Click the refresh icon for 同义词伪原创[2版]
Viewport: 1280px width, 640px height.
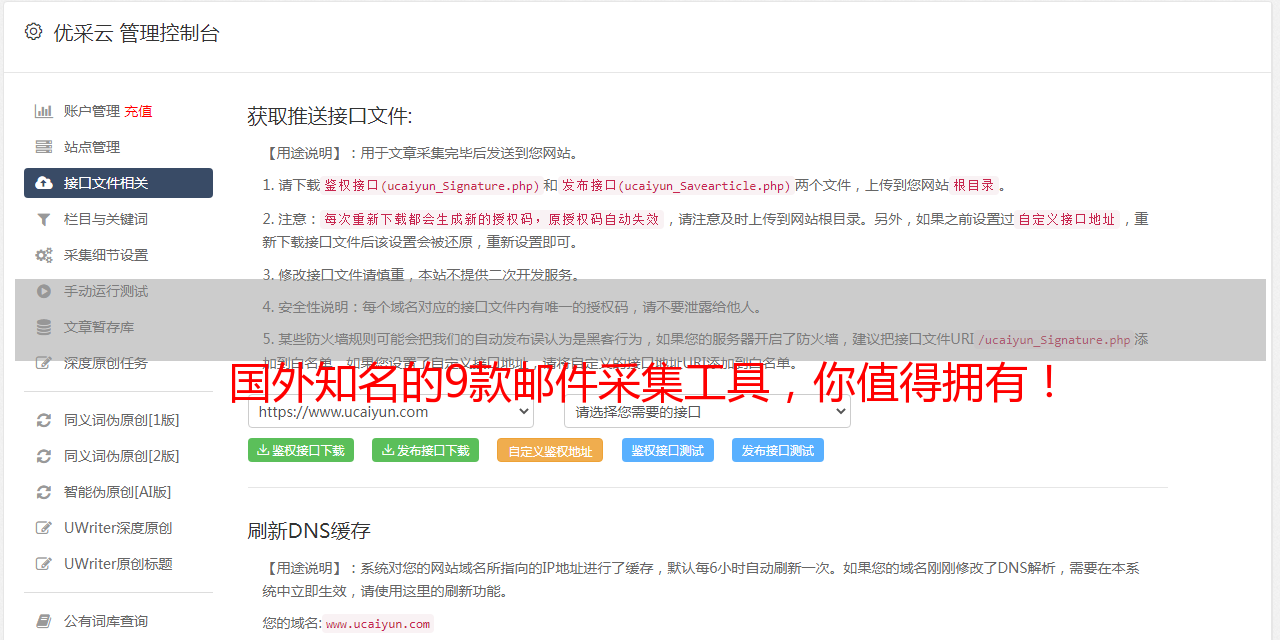click(x=44, y=456)
